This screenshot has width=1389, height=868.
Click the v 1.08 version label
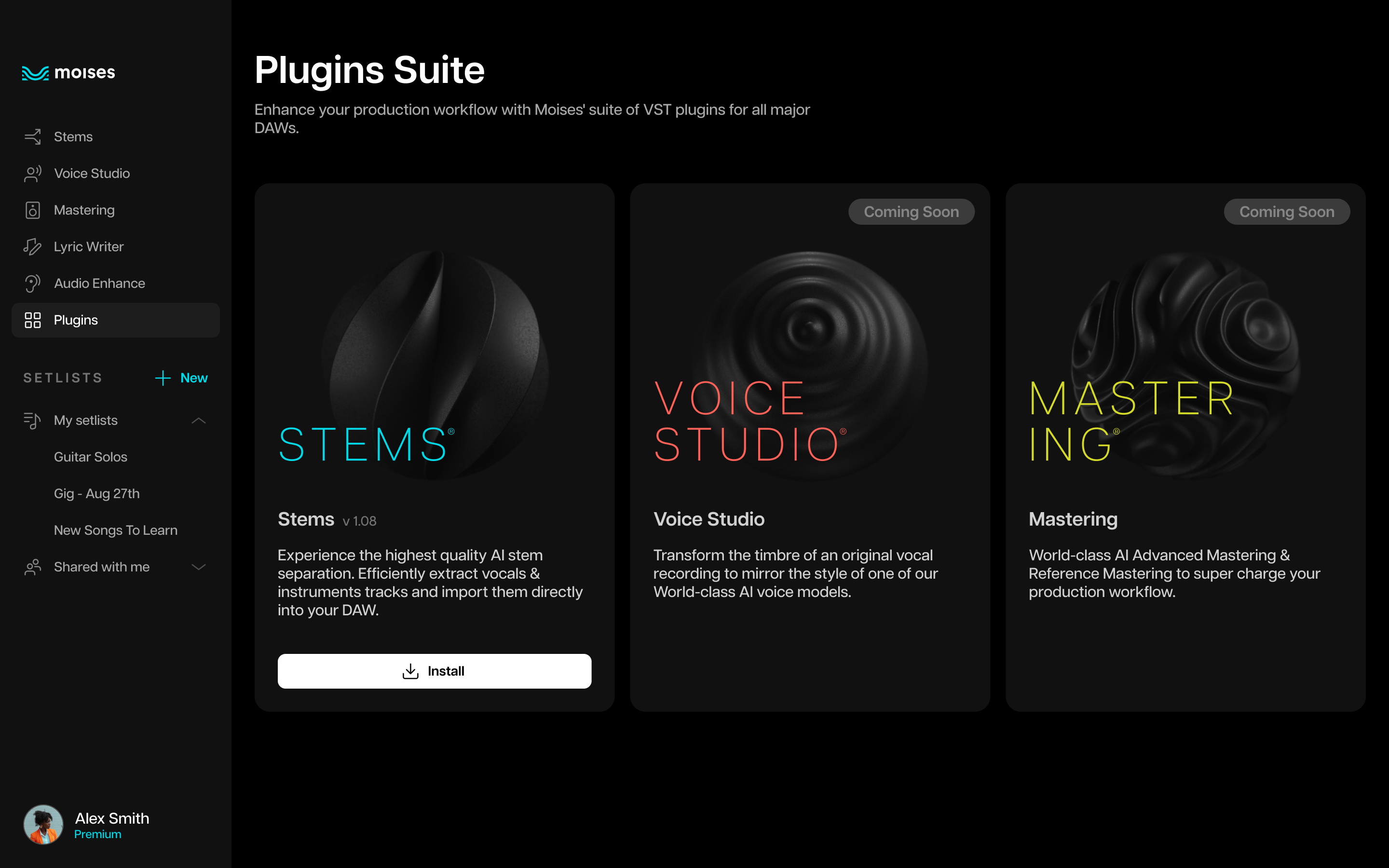pos(359,521)
